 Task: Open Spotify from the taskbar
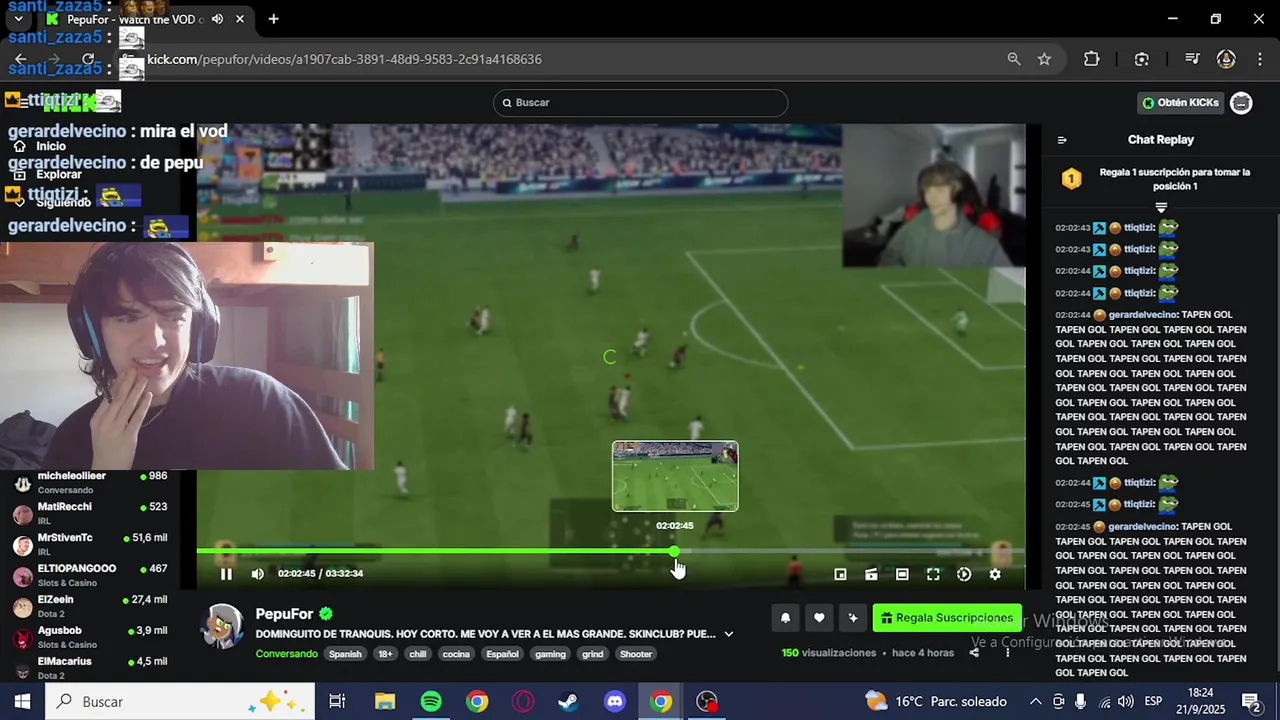click(x=431, y=701)
